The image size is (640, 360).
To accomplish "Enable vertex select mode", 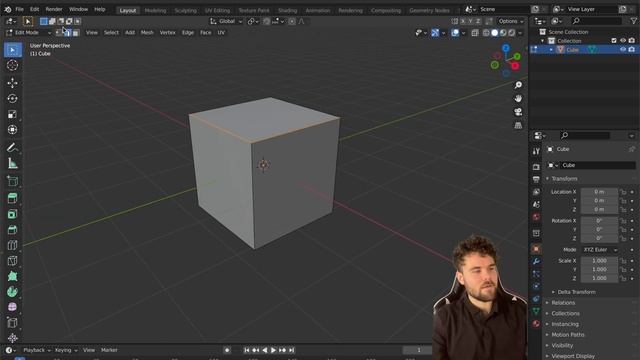I will pos(60,33).
